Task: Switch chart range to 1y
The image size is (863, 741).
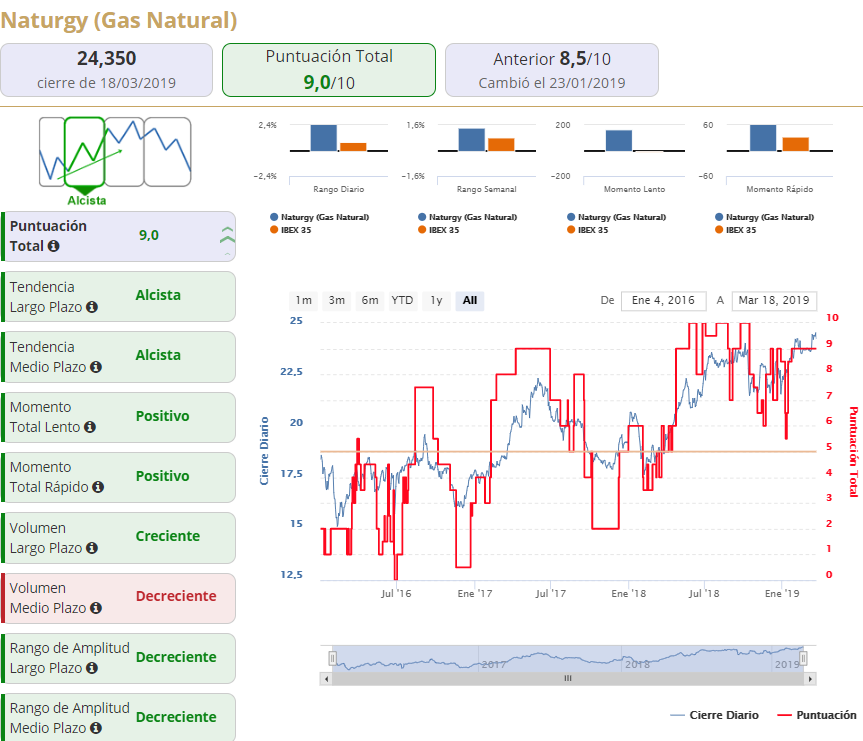Action: (x=436, y=301)
